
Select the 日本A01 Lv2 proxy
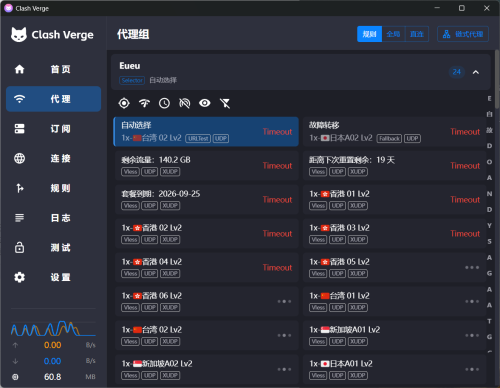point(395,369)
